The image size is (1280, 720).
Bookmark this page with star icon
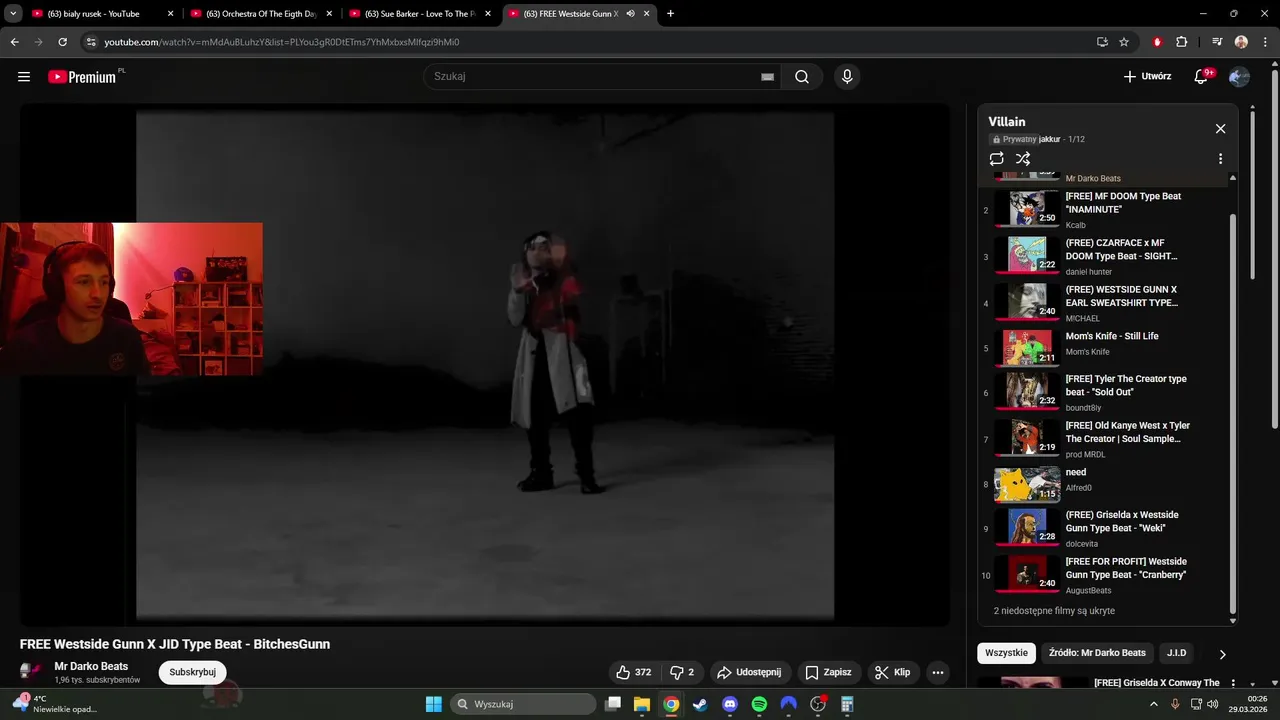(1124, 42)
